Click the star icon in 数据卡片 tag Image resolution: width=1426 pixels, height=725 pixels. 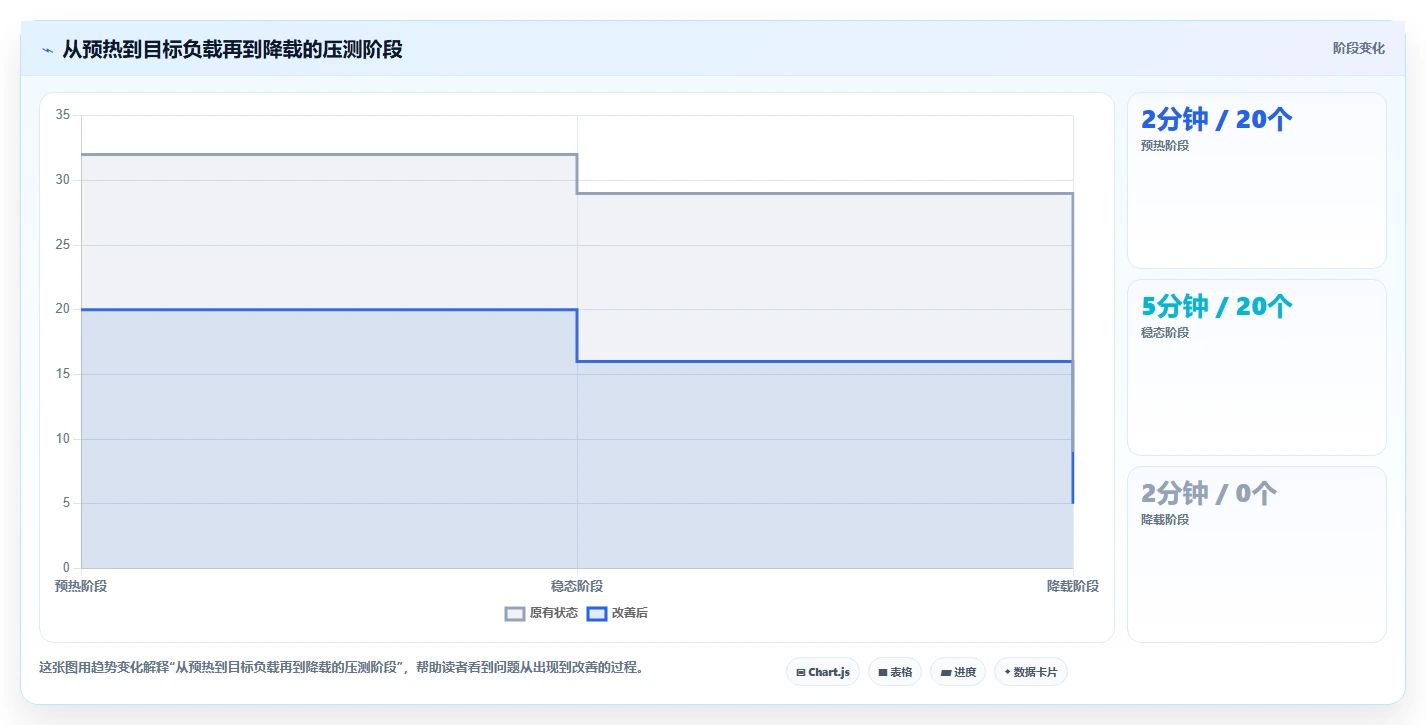click(x=1007, y=672)
